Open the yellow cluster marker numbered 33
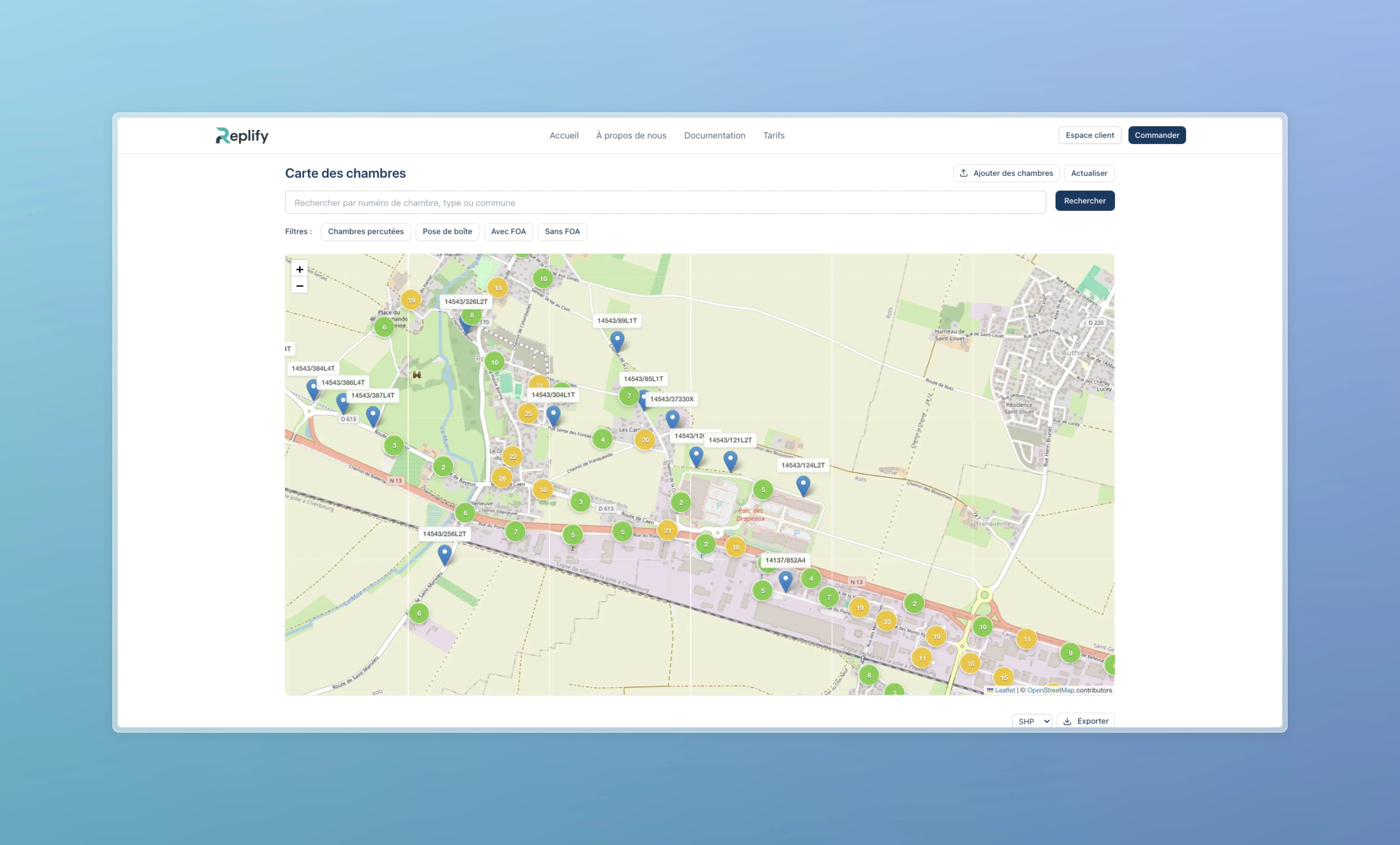1400x845 pixels. [886, 621]
